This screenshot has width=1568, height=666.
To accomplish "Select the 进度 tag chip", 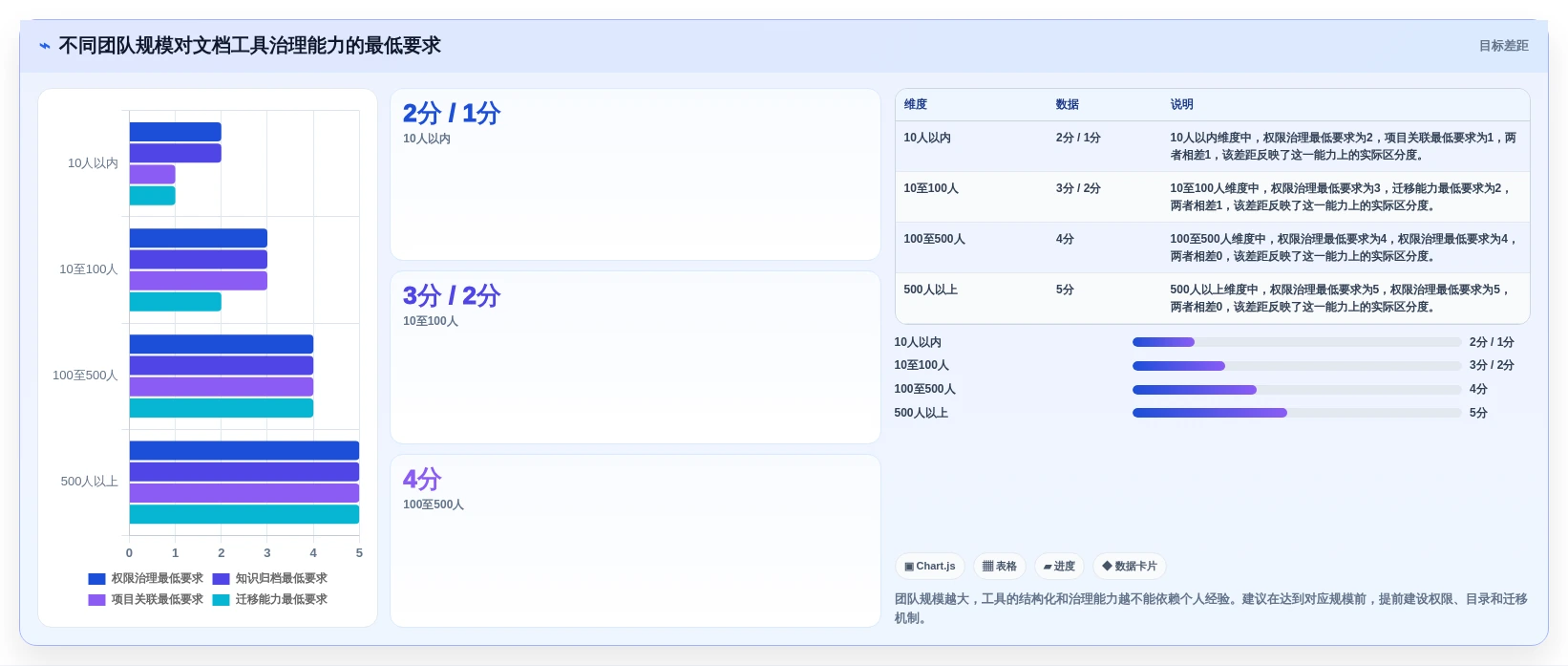I will [1059, 567].
